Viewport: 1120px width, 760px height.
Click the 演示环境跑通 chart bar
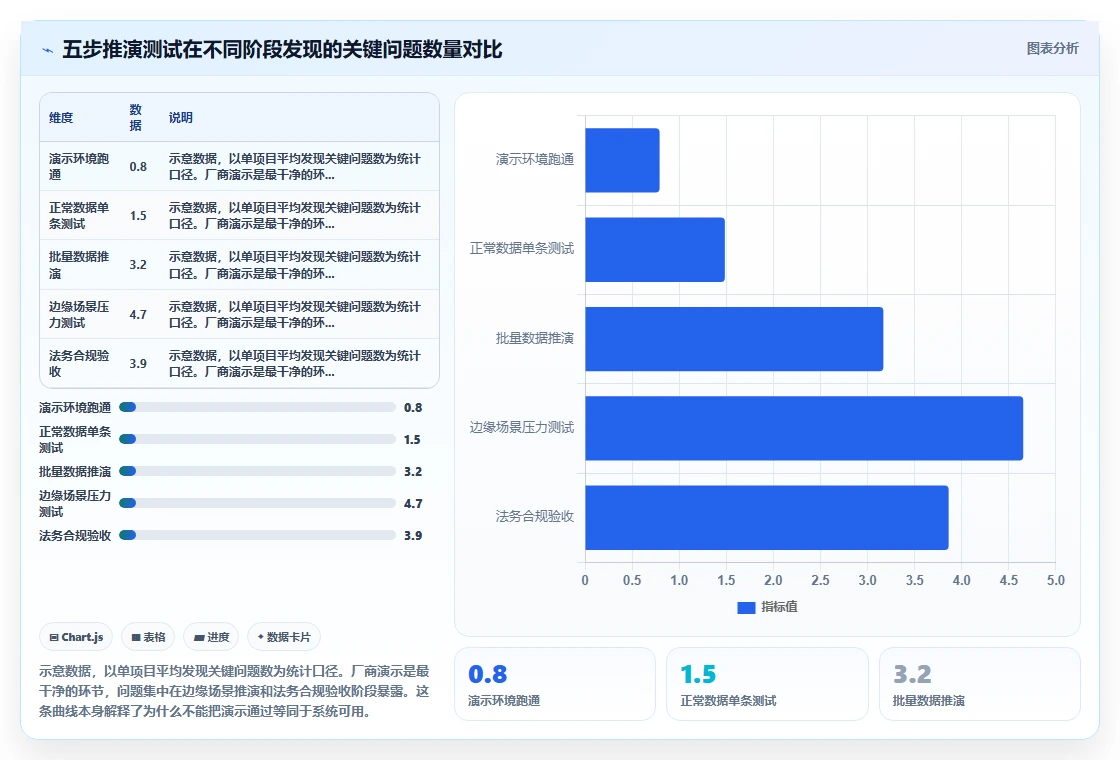(622, 160)
